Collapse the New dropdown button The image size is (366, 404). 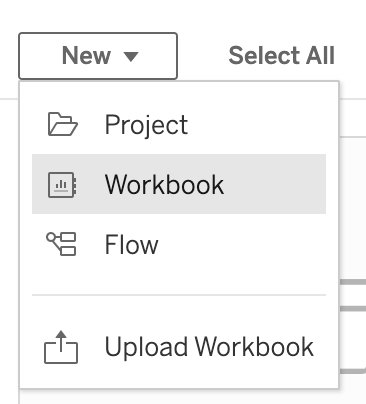point(98,56)
